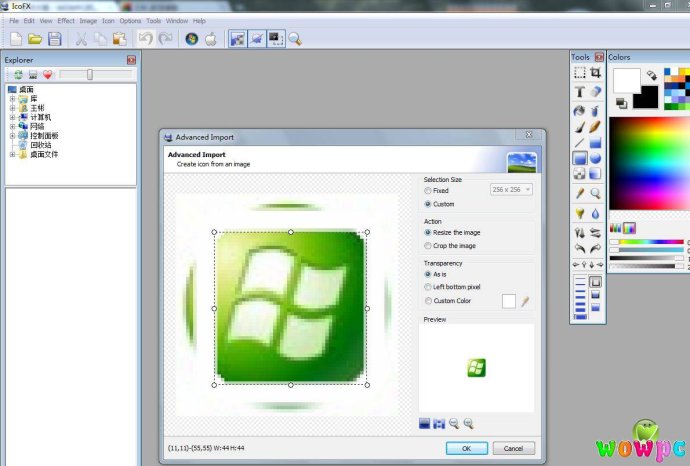Select the Zoom magnifier in Tools panel

coord(595,193)
